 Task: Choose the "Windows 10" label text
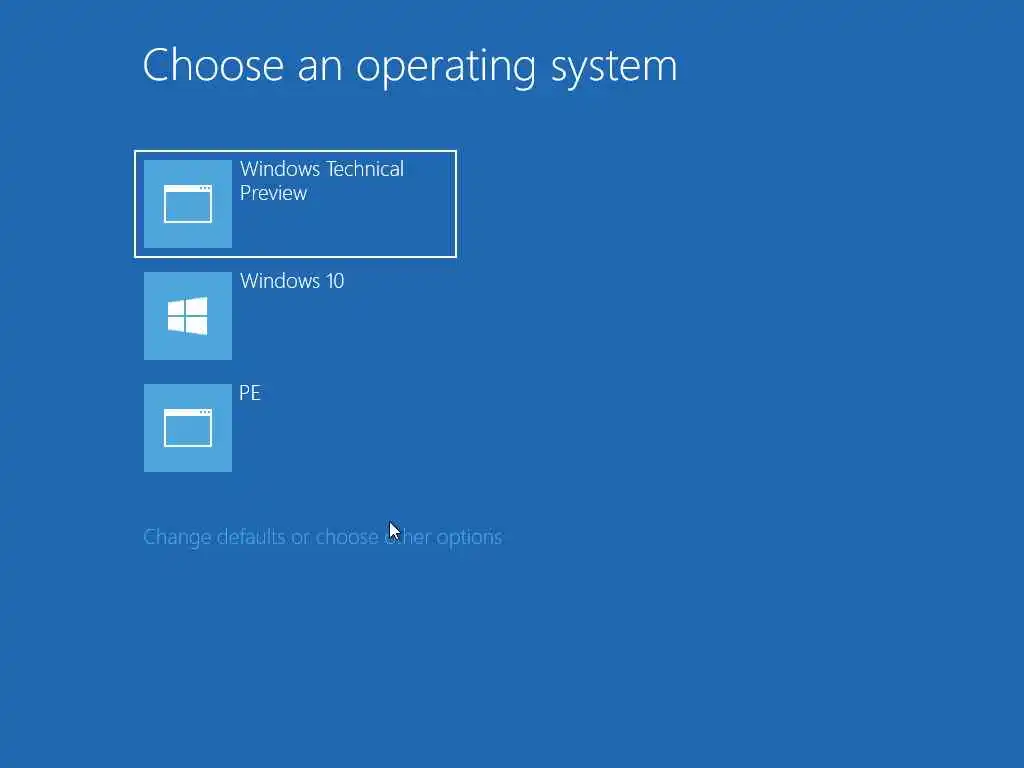pos(292,281)
